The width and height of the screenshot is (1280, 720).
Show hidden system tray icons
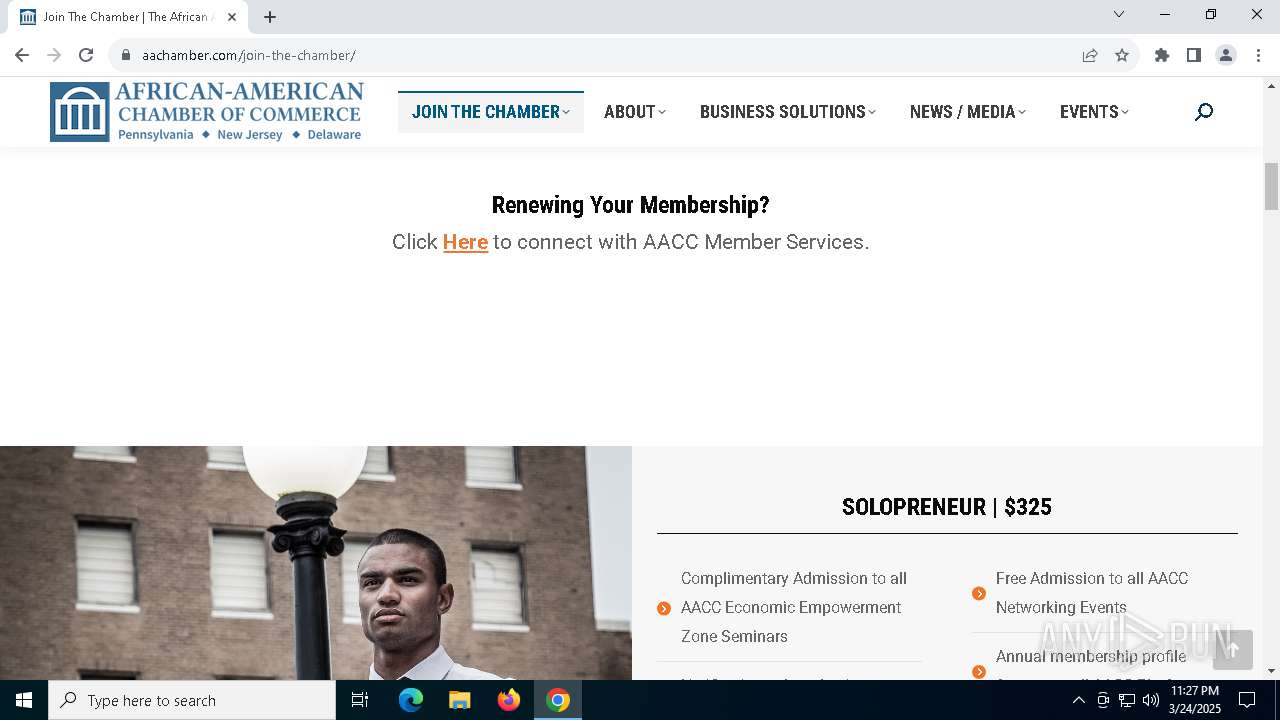click(x=1078, y=700)
